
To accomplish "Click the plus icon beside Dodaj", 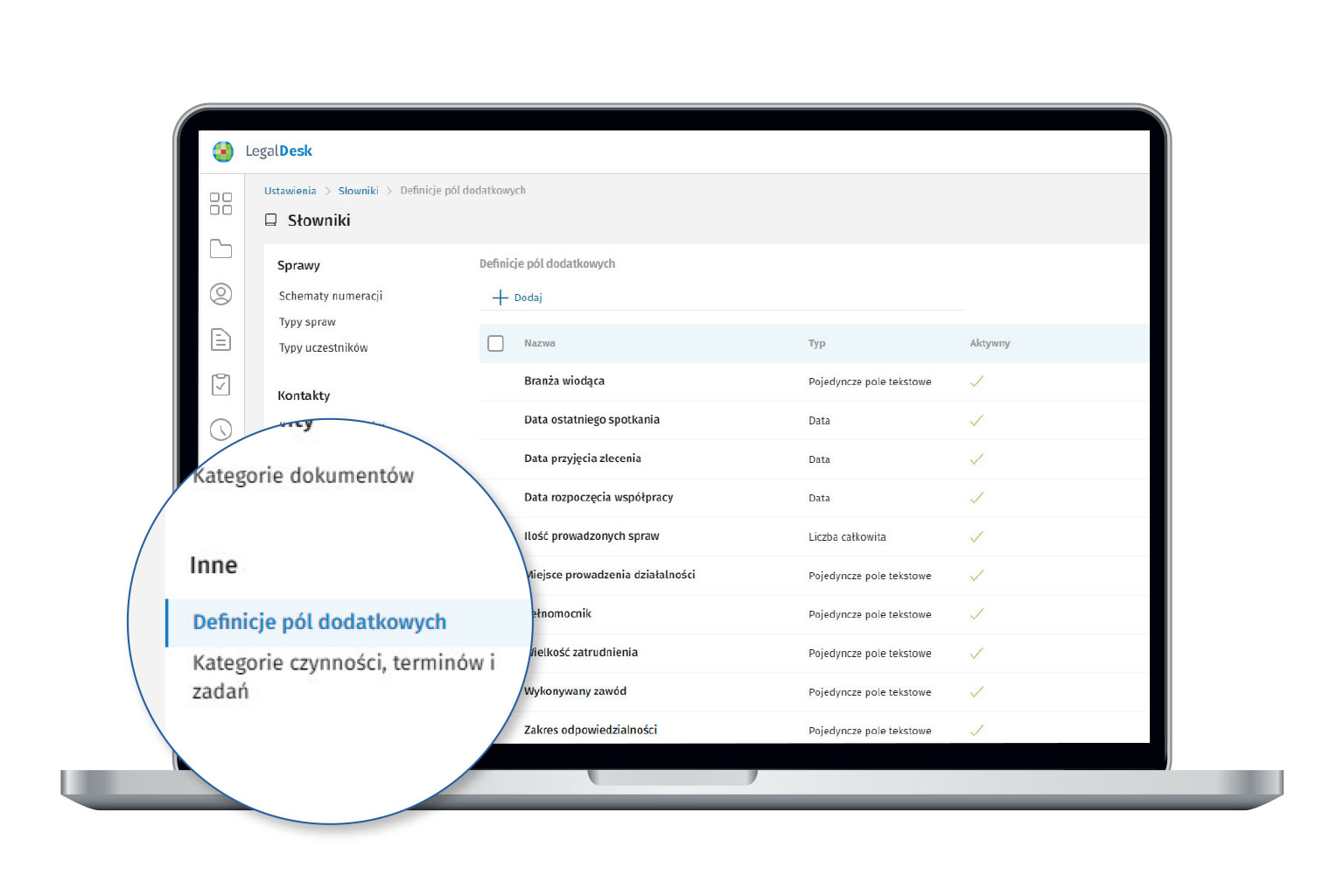I will 500,297.
